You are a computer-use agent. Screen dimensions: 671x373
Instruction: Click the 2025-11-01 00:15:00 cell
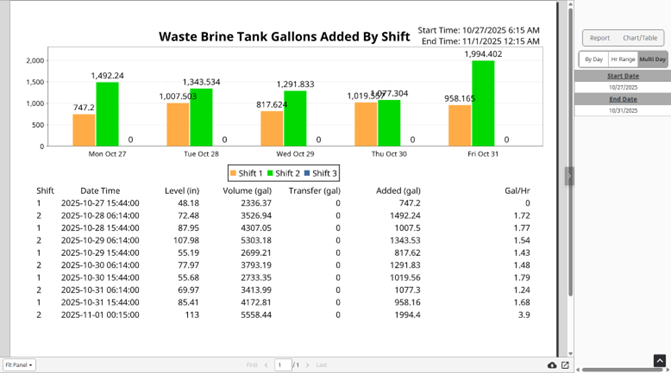100,315
